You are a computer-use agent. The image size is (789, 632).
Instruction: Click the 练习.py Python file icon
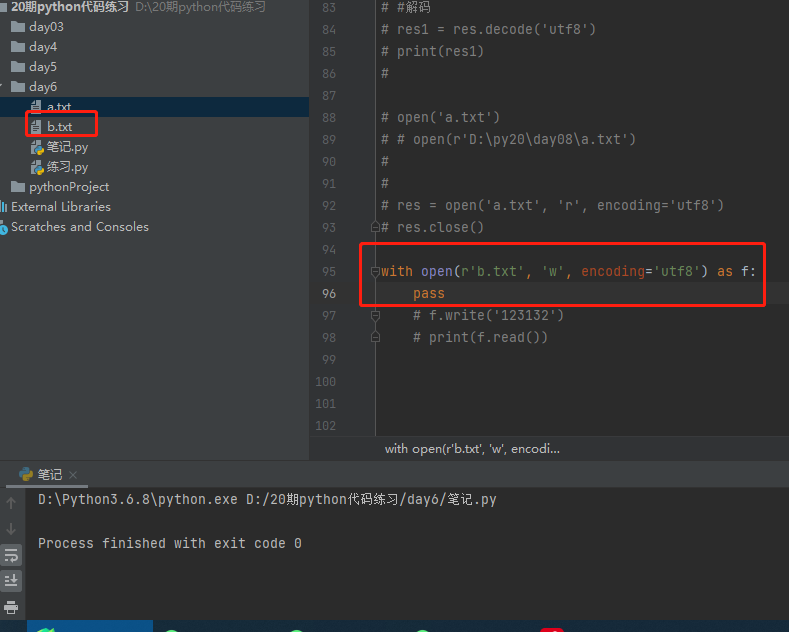37,168
